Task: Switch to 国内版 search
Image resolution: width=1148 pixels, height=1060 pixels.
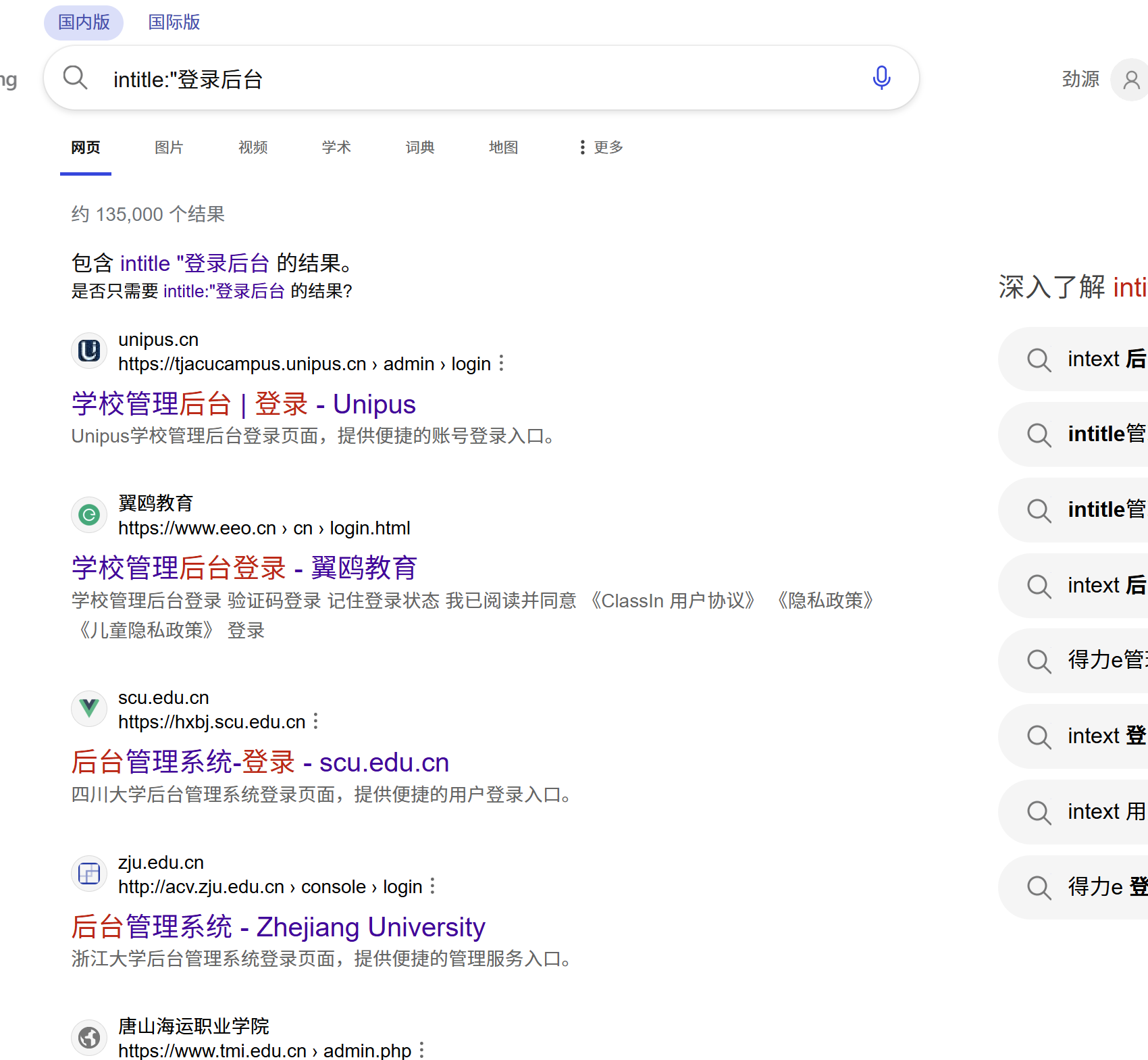Action: click(x=84, y=22)
